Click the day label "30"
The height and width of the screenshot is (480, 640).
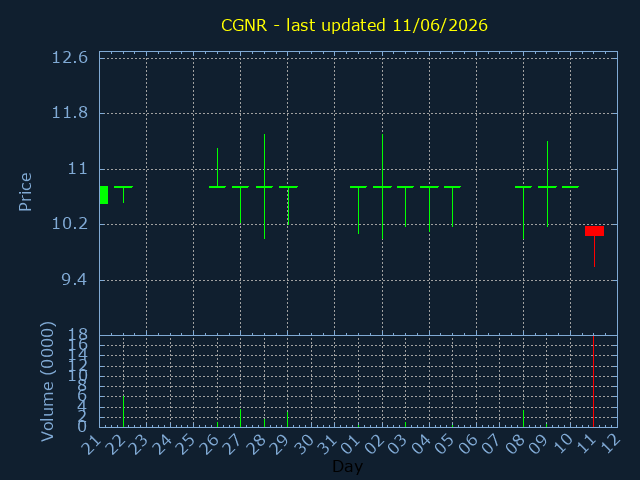(x=303, y=444)
